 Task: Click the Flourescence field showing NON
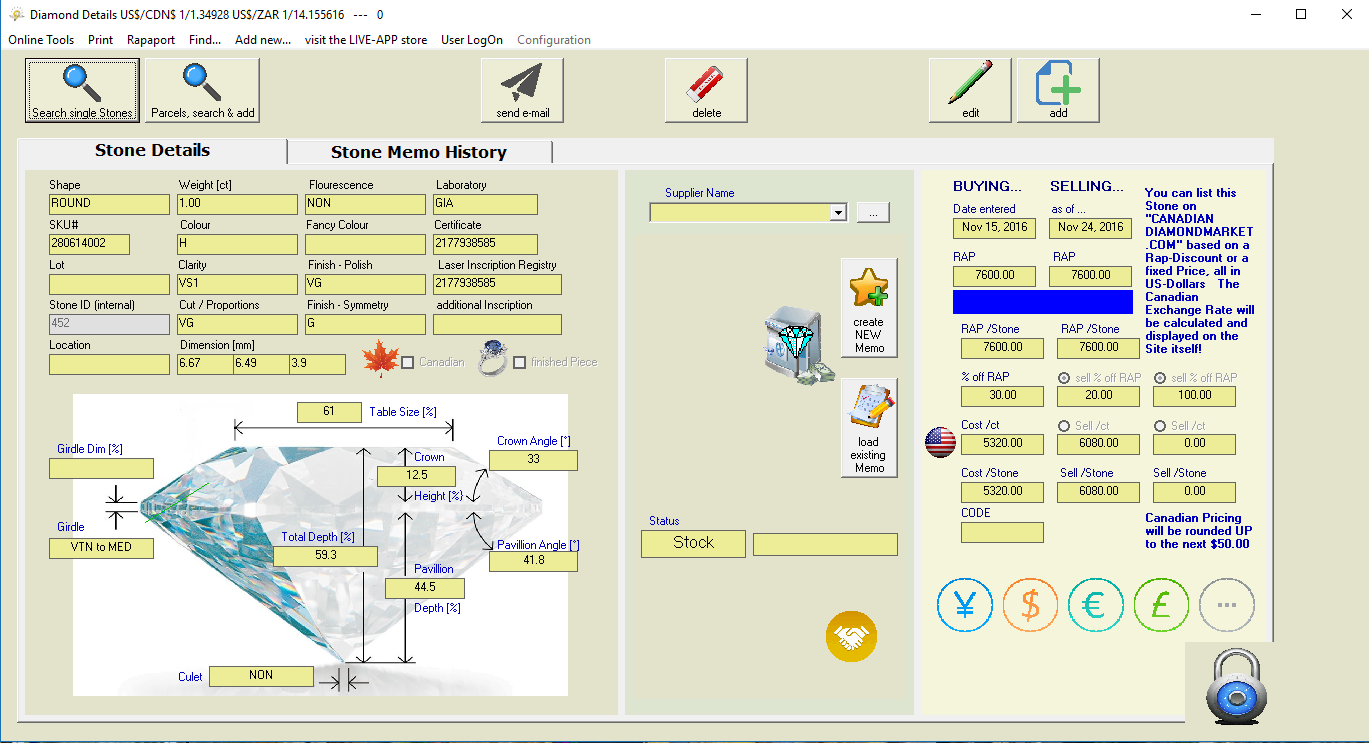[366, 204]
